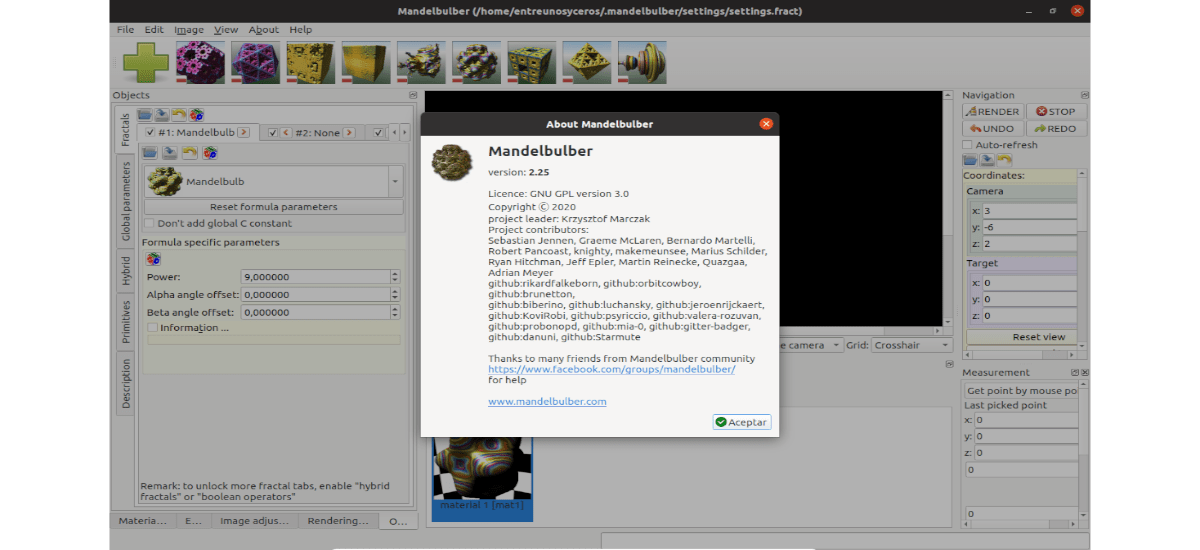Open the Mandelbulb formula dropdown

(394, 182)
